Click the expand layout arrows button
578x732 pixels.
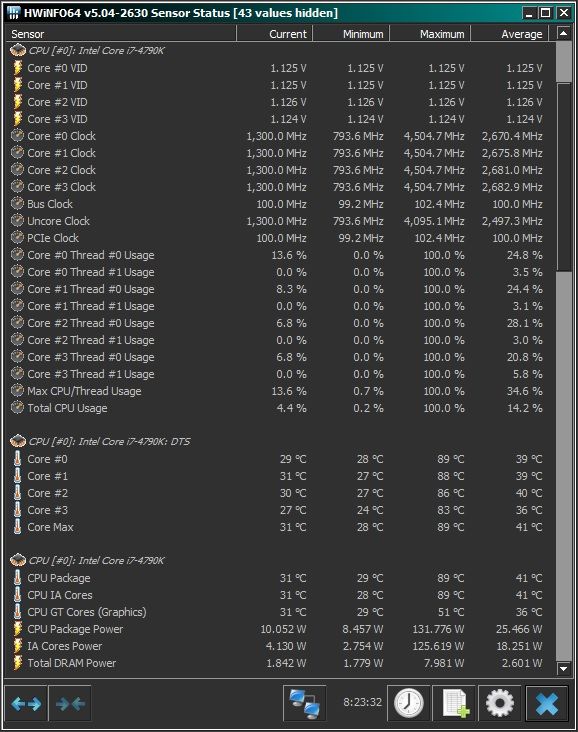(26, 703)
